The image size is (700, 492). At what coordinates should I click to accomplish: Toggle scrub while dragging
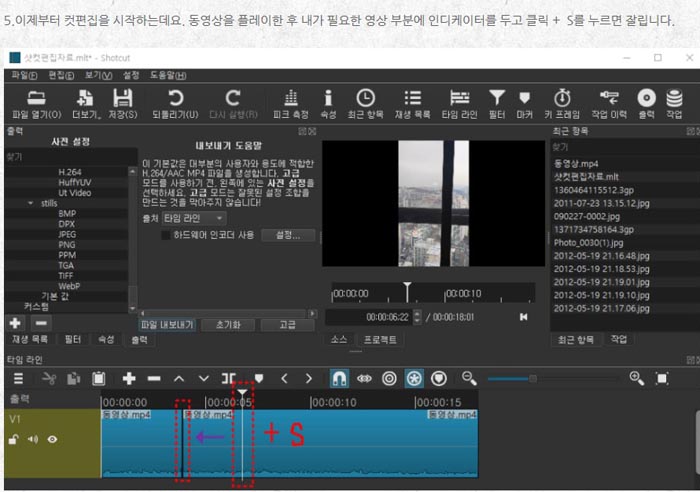pos(364,379)
